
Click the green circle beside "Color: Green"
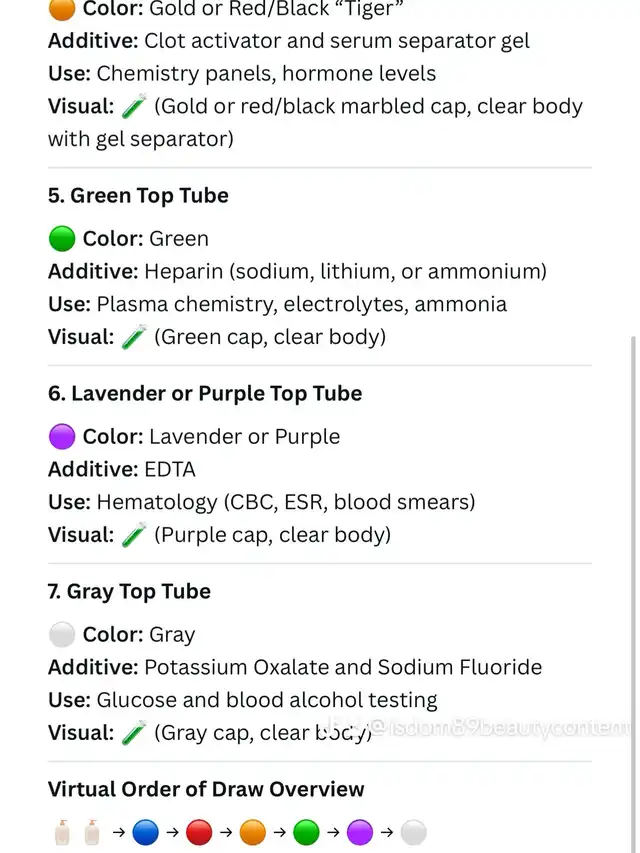click(62, 239)
